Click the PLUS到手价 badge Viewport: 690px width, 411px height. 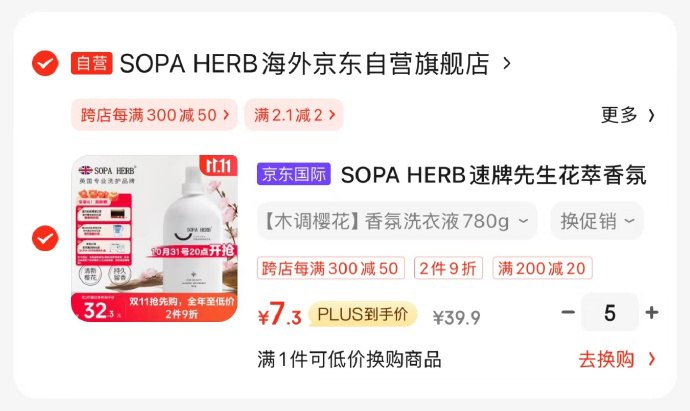click(363, 314)
